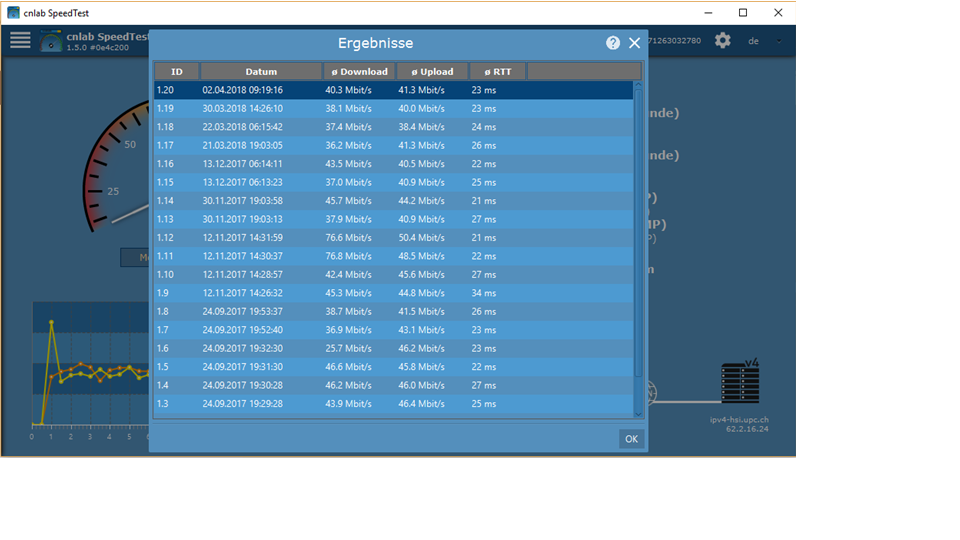Viewport: 960px width, 540px height.
Task: Click the ID column header
Action: click(177, 72)
